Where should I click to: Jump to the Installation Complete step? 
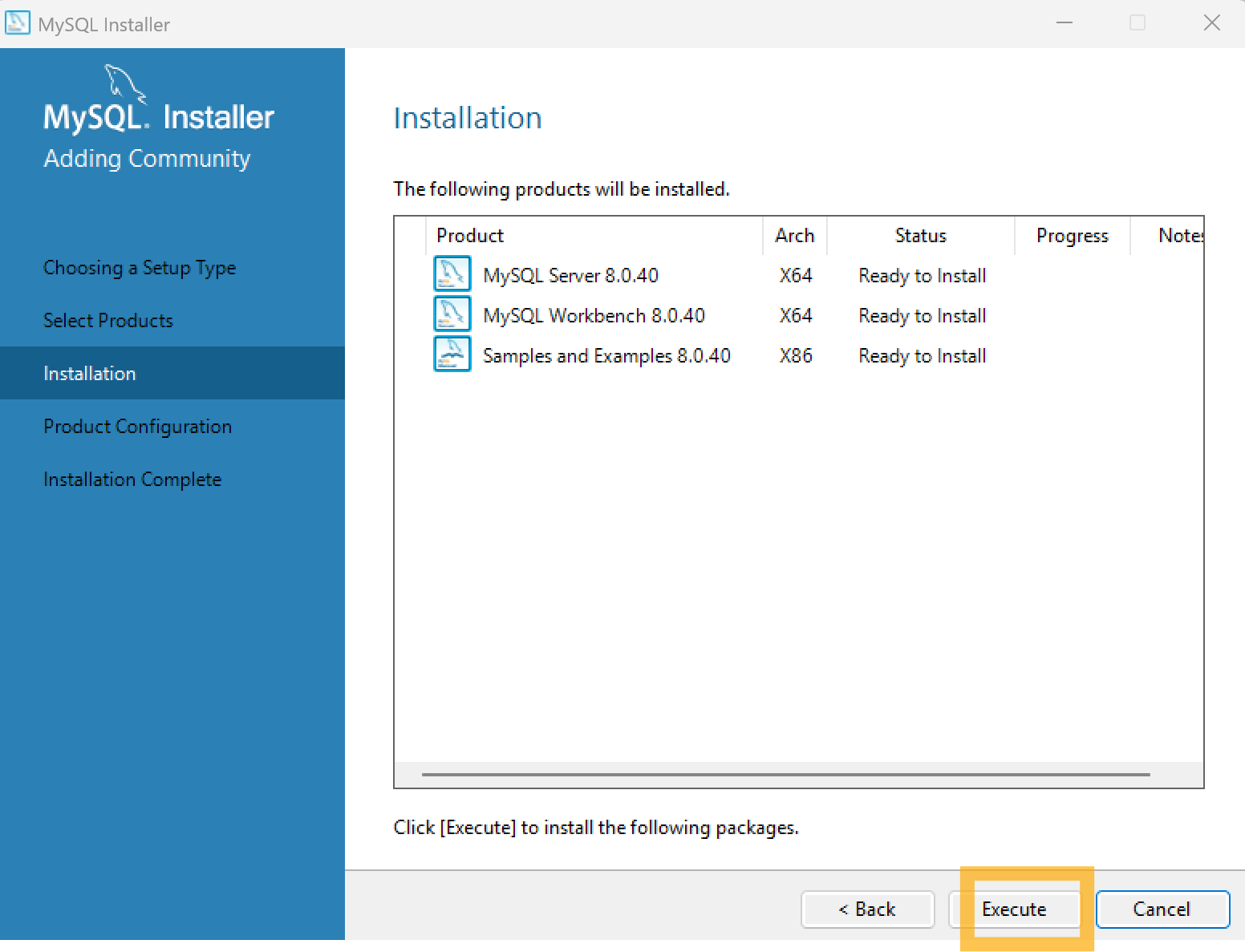[132, 479]
